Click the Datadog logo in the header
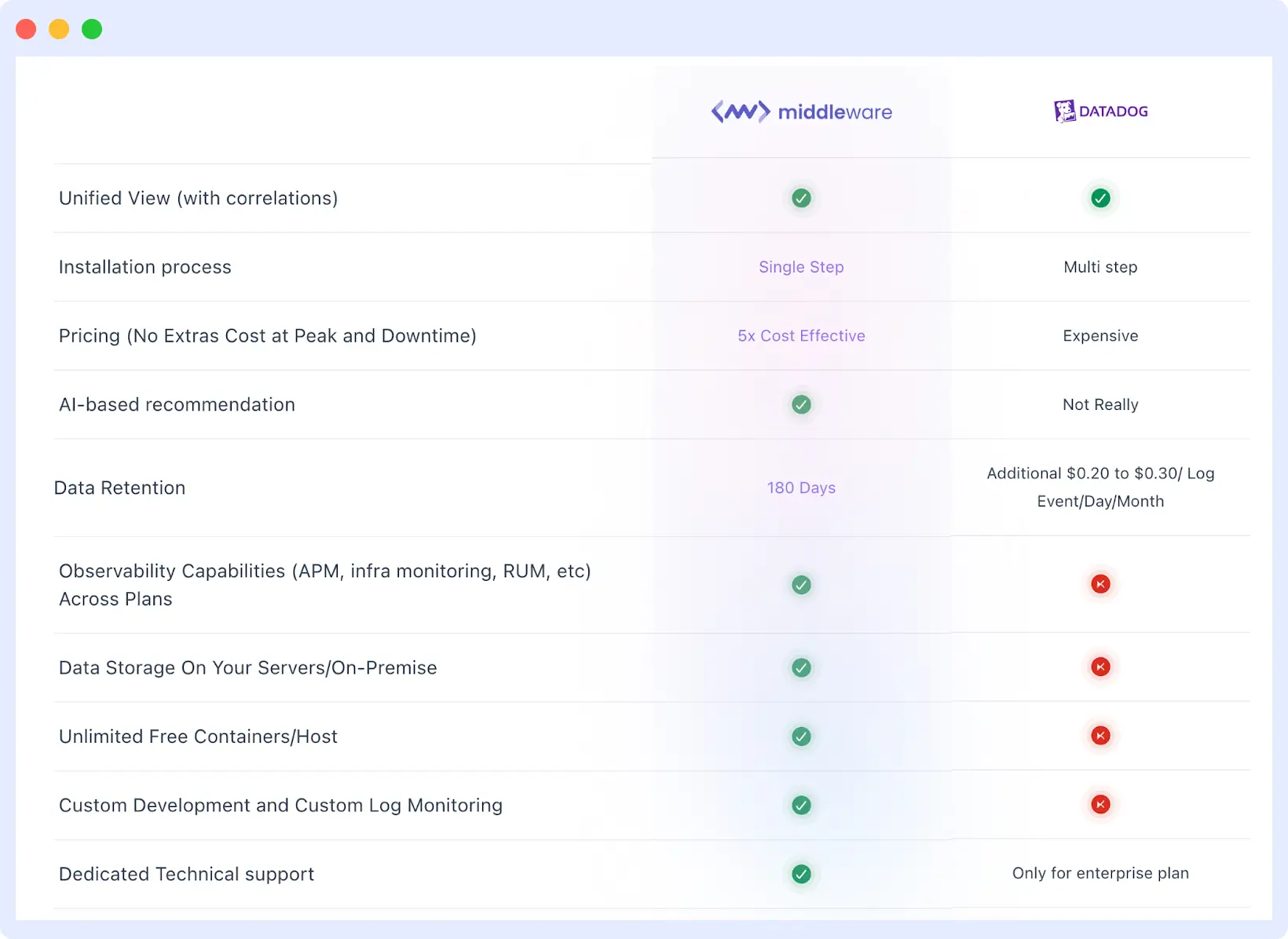Viewport: 1288px width, 939px height. [1100, 111]
